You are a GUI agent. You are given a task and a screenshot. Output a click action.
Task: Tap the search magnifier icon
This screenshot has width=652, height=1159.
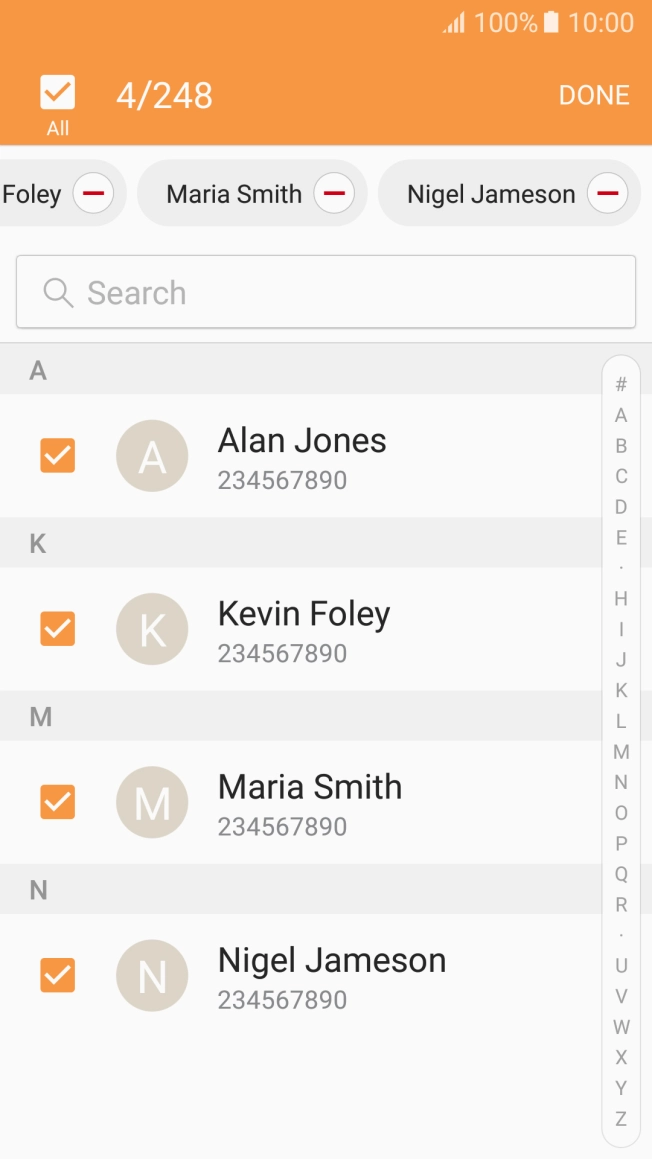point(58,293)
